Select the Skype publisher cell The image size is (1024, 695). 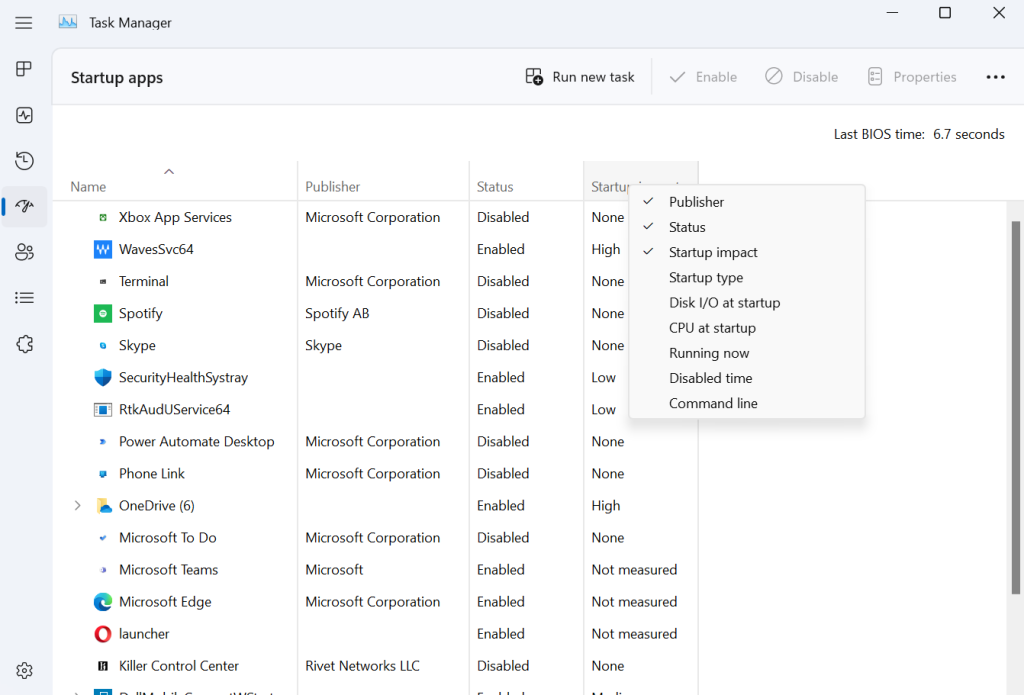(323, 346)
